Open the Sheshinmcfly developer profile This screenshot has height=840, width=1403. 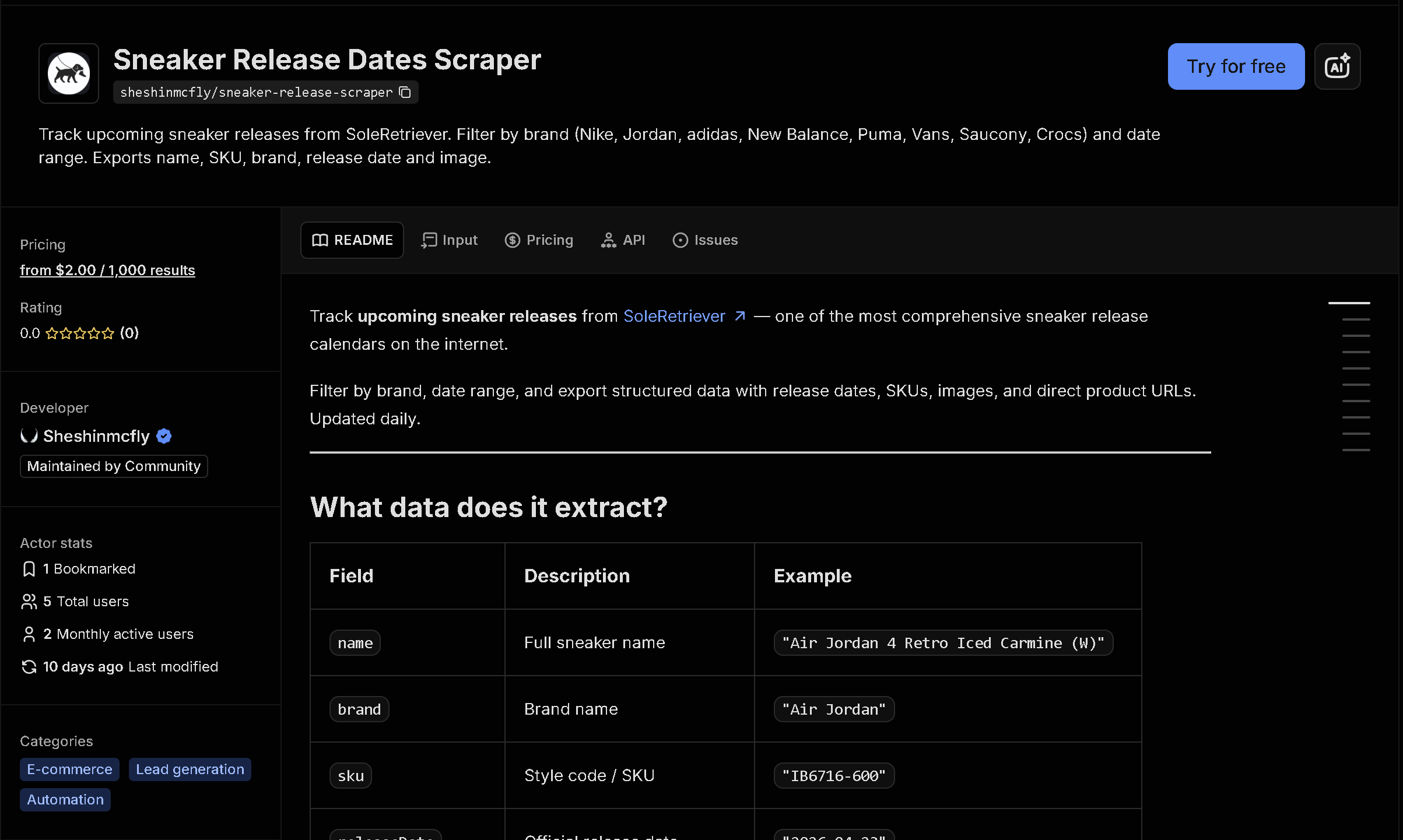pos(96,436)
